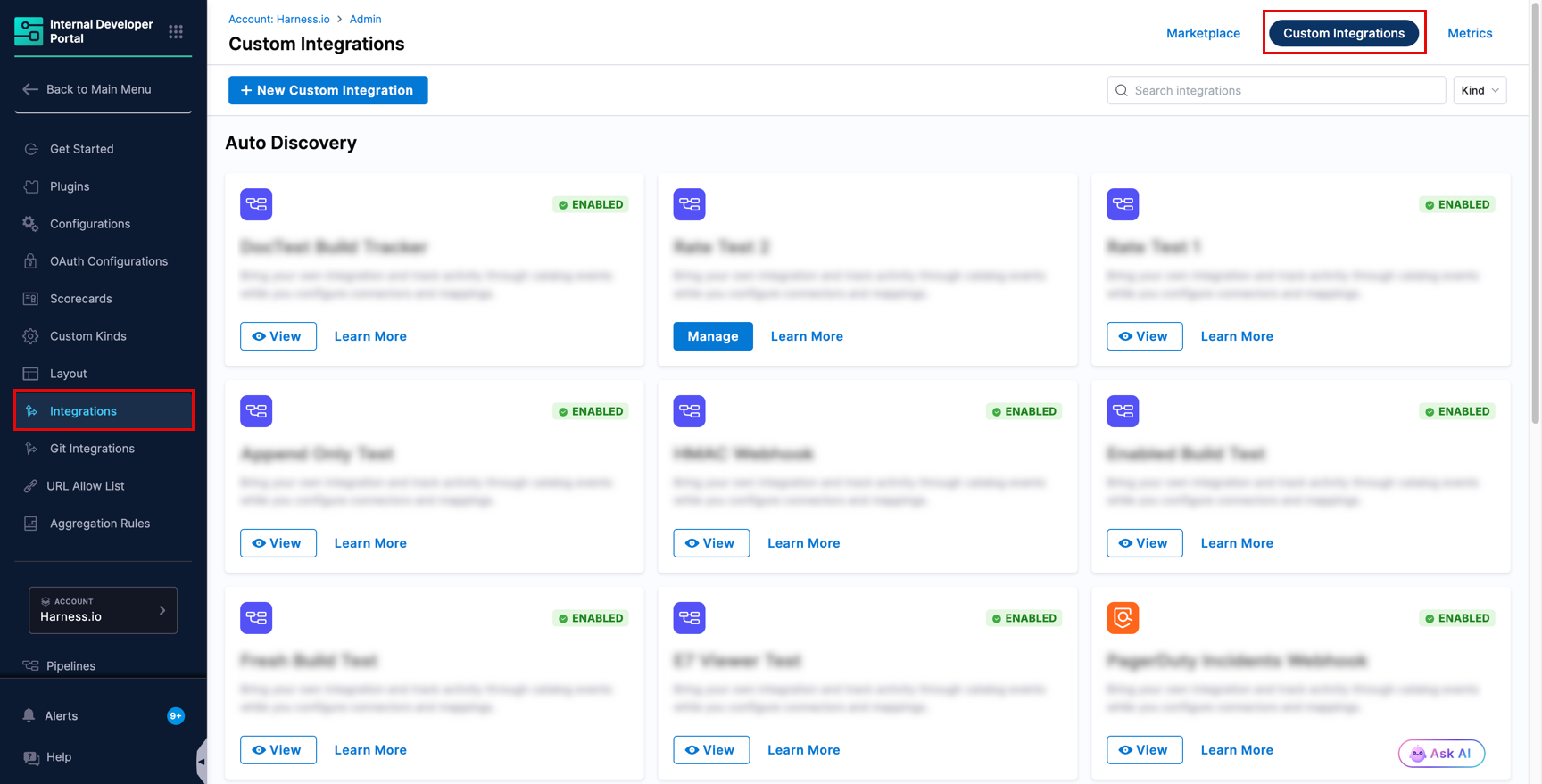Click the Rate Test 2 card icon

689,204
